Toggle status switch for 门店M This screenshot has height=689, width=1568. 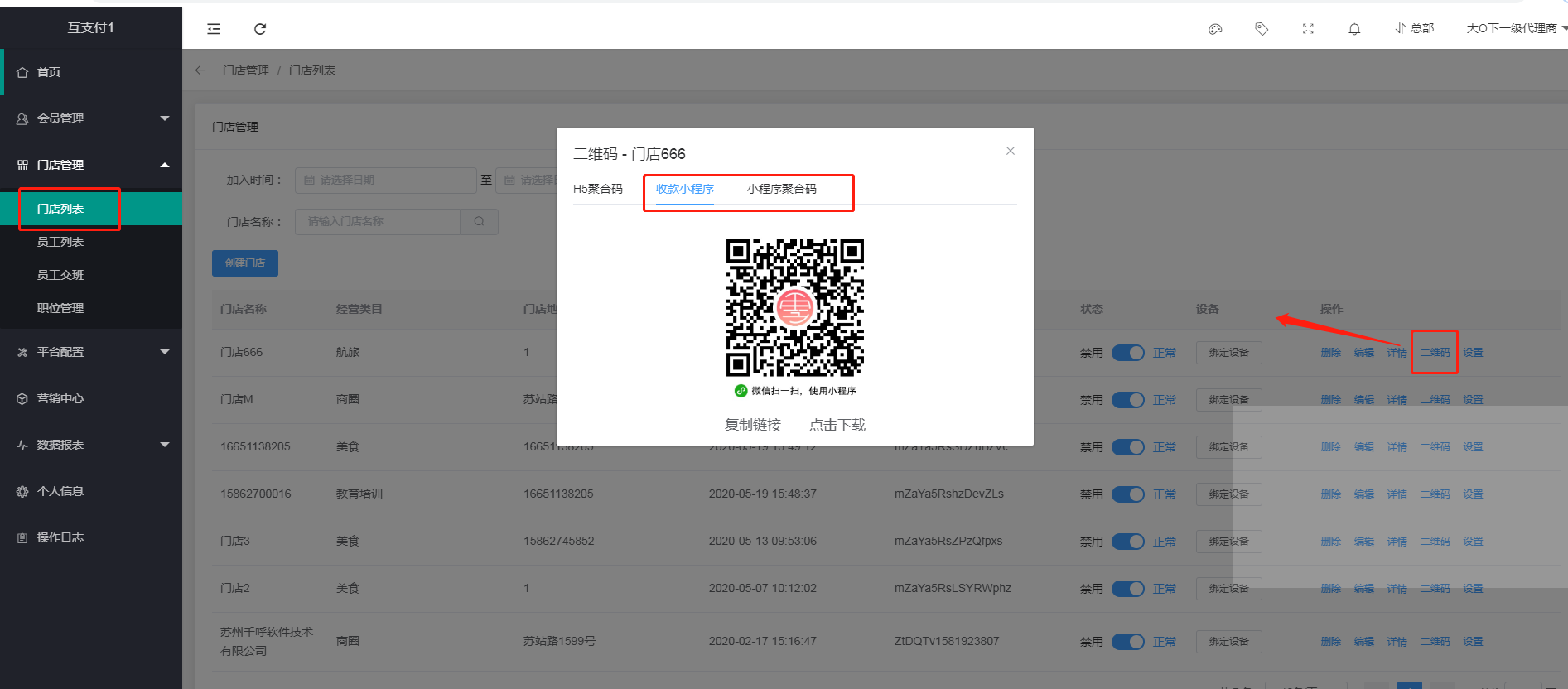coord(1128,399)
